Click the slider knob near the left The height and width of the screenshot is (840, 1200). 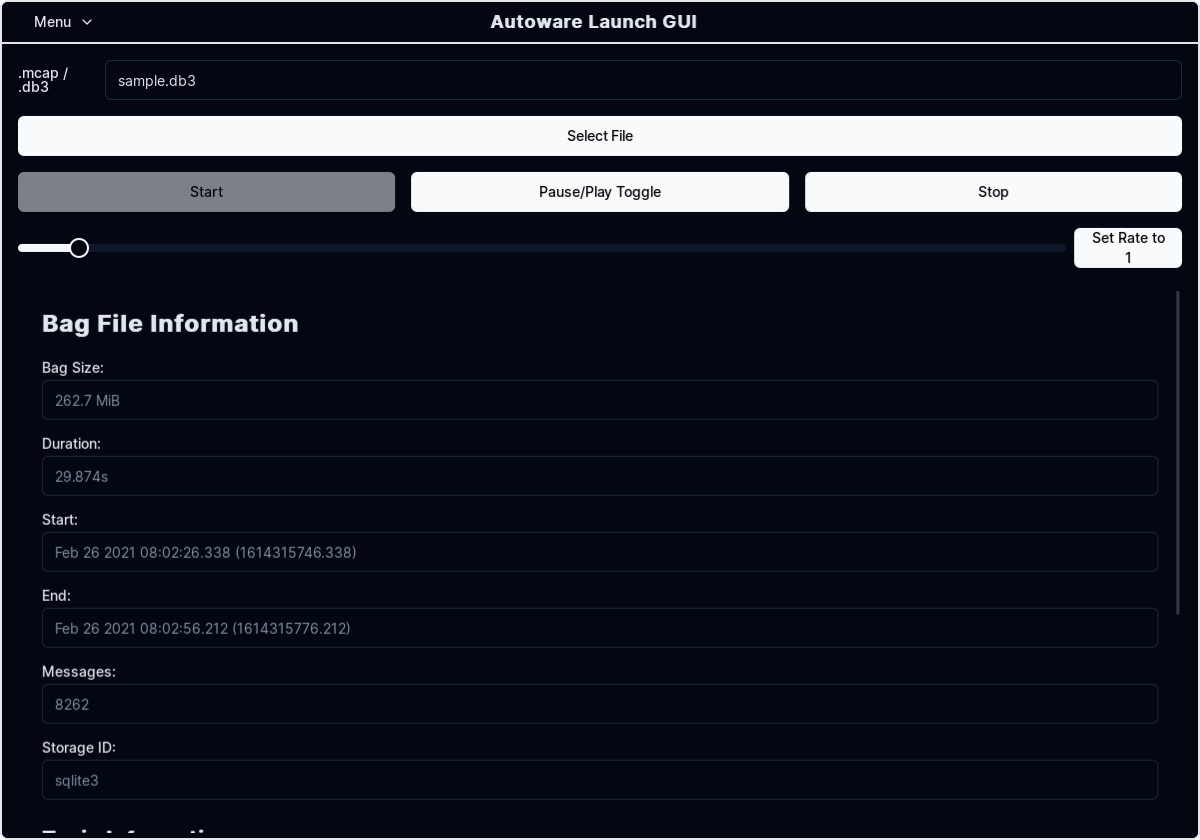pyautogui.click(x=79, y=247)
